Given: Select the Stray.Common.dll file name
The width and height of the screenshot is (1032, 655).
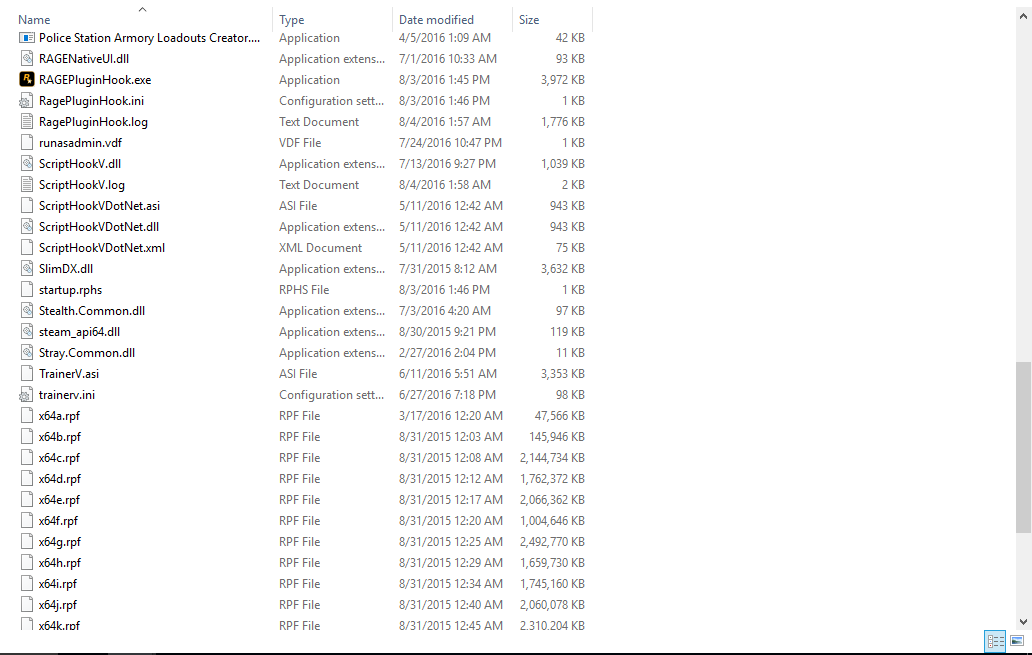Looking at the screenshot, I should pyautogui.click(x=87, y=353).
